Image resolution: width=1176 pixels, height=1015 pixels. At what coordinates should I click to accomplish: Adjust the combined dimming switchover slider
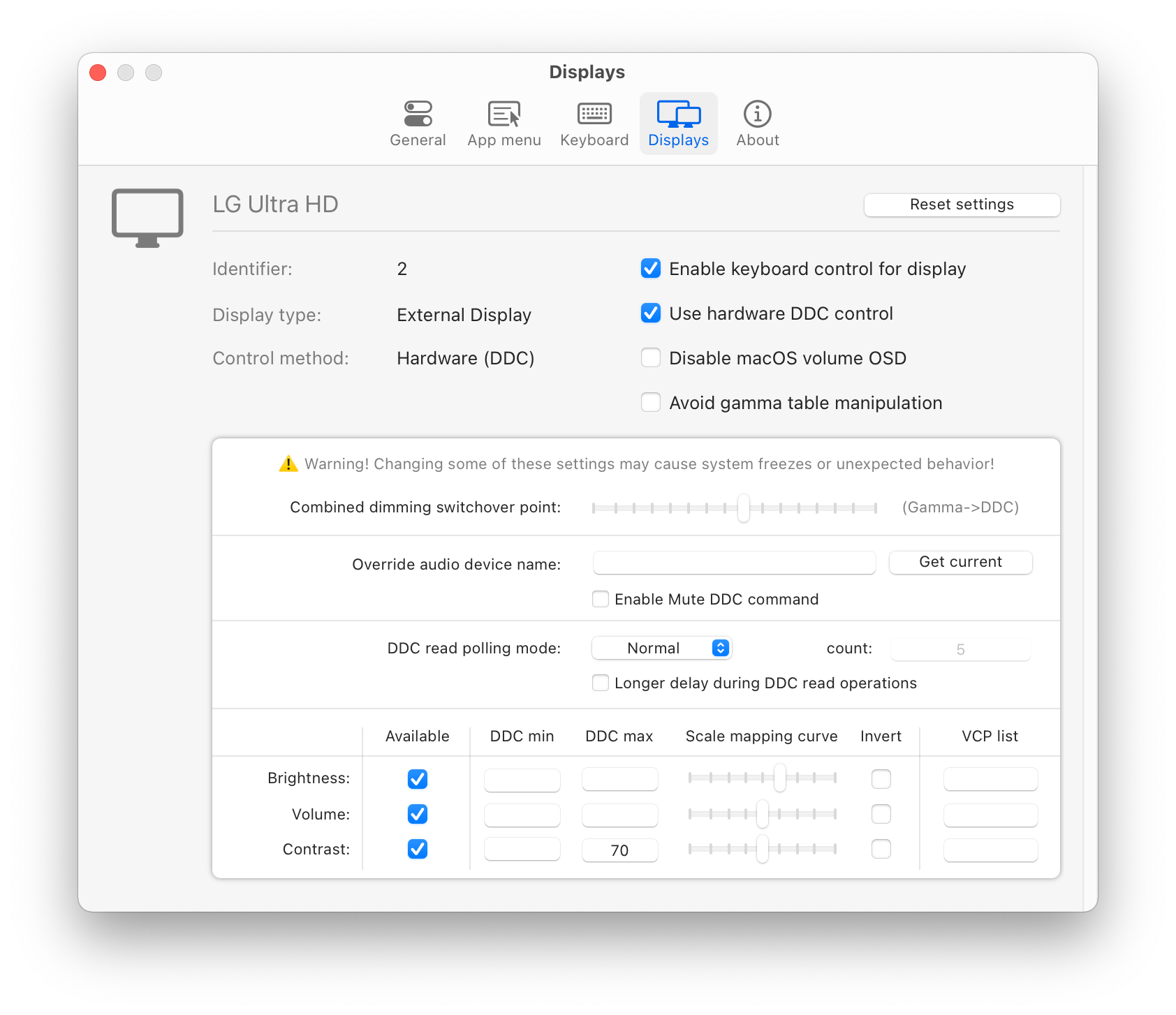pos(744,507)
